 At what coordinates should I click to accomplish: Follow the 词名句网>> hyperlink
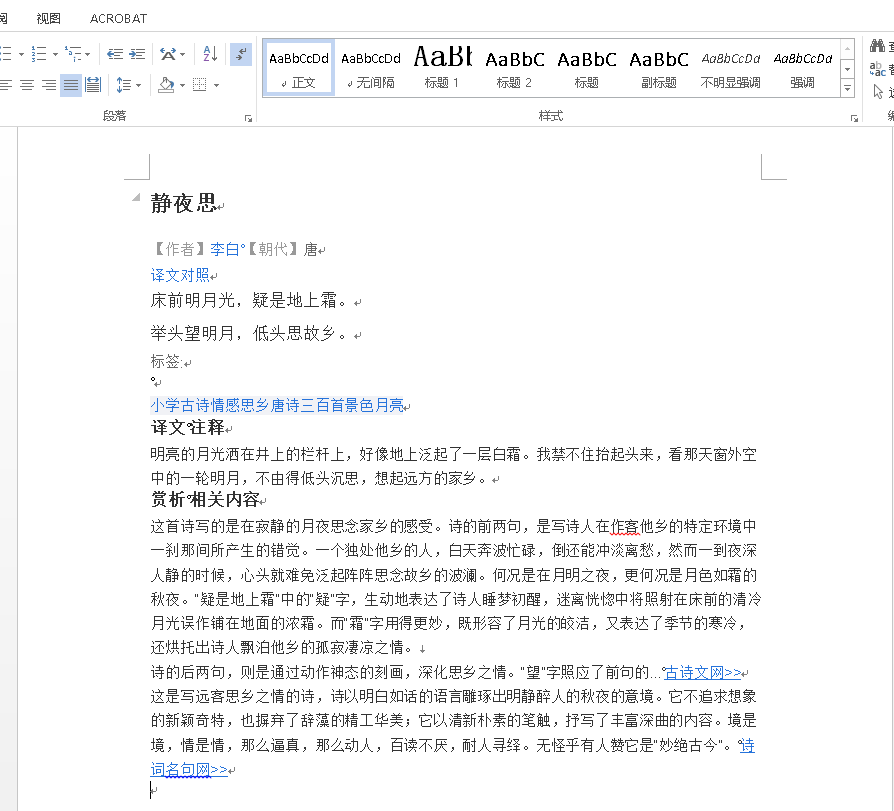pyautogui.click(x=189, y=770)
